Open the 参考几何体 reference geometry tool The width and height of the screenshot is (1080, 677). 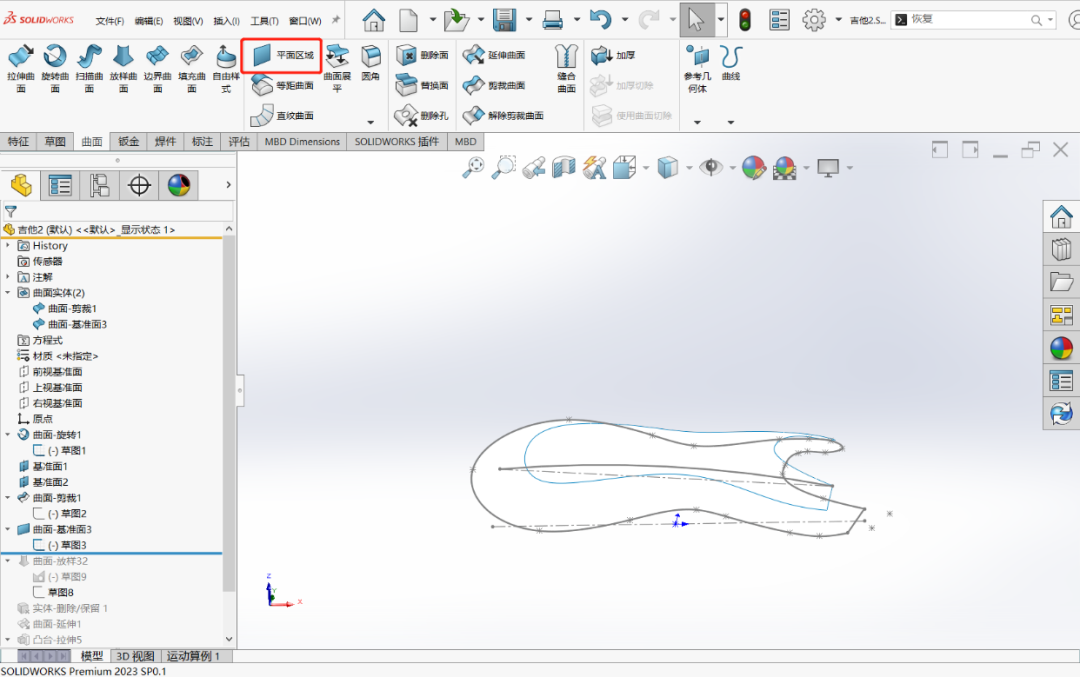click(x=697, y=68)
